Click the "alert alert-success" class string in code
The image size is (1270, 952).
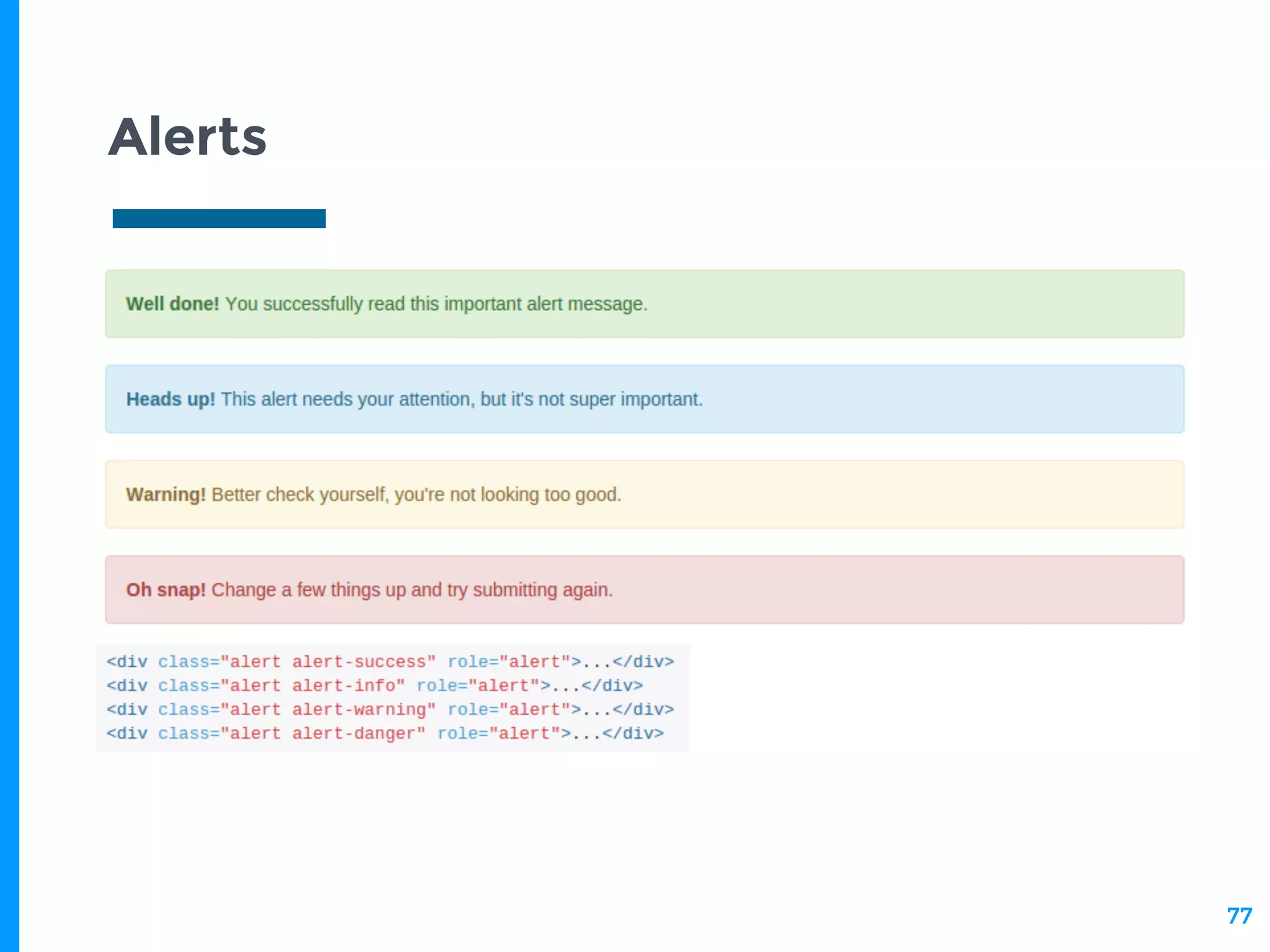[x=328, y=662]
